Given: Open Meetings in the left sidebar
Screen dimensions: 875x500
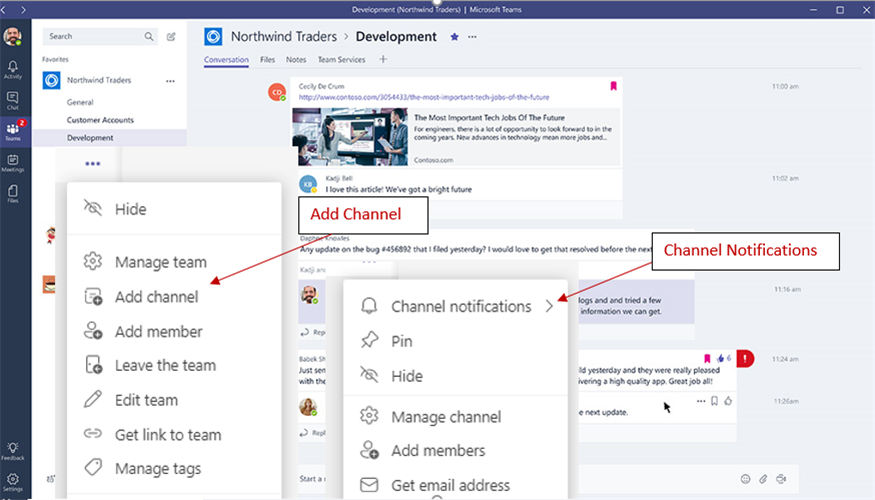Looking at the screenshot, I should coord(13,163).
